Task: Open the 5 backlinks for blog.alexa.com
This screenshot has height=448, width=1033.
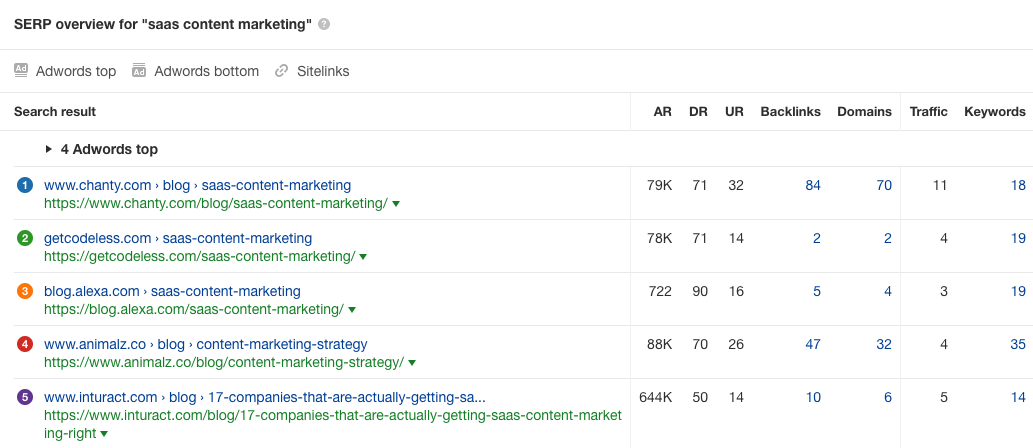Action: [817, 291]
